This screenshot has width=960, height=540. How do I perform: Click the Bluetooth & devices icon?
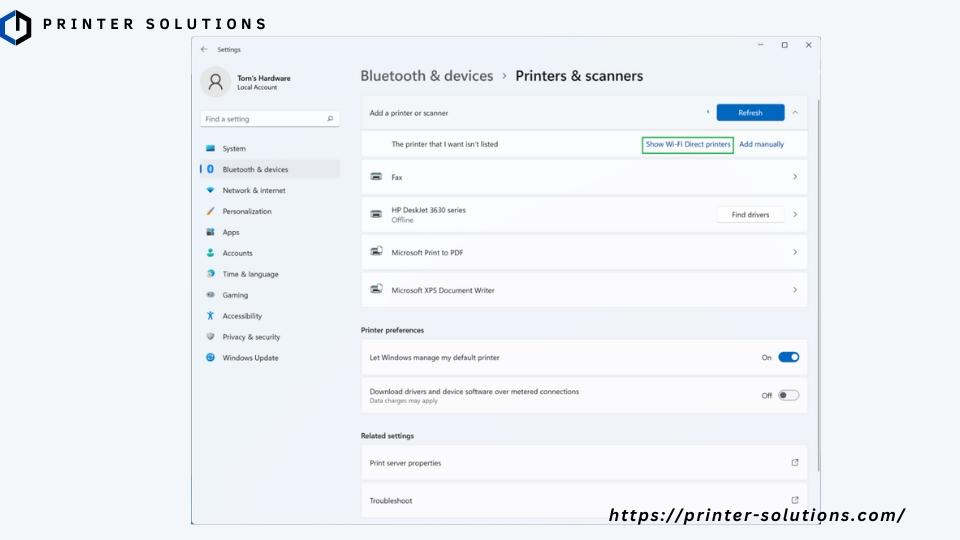210,169
